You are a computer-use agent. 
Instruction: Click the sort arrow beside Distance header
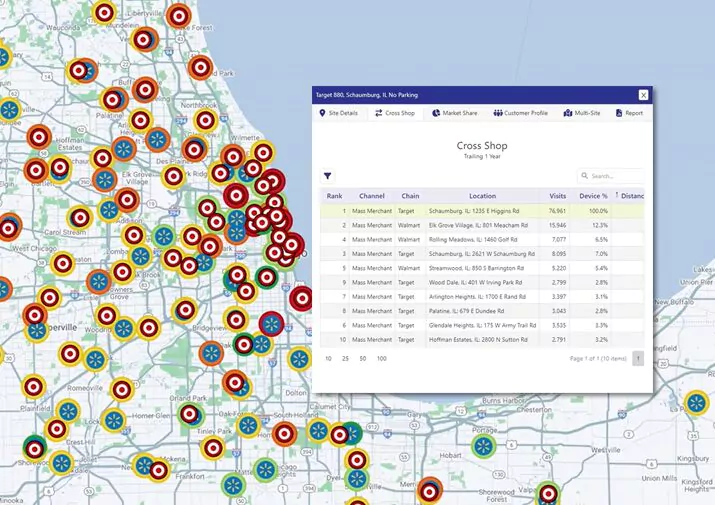(x=617, y=195)
